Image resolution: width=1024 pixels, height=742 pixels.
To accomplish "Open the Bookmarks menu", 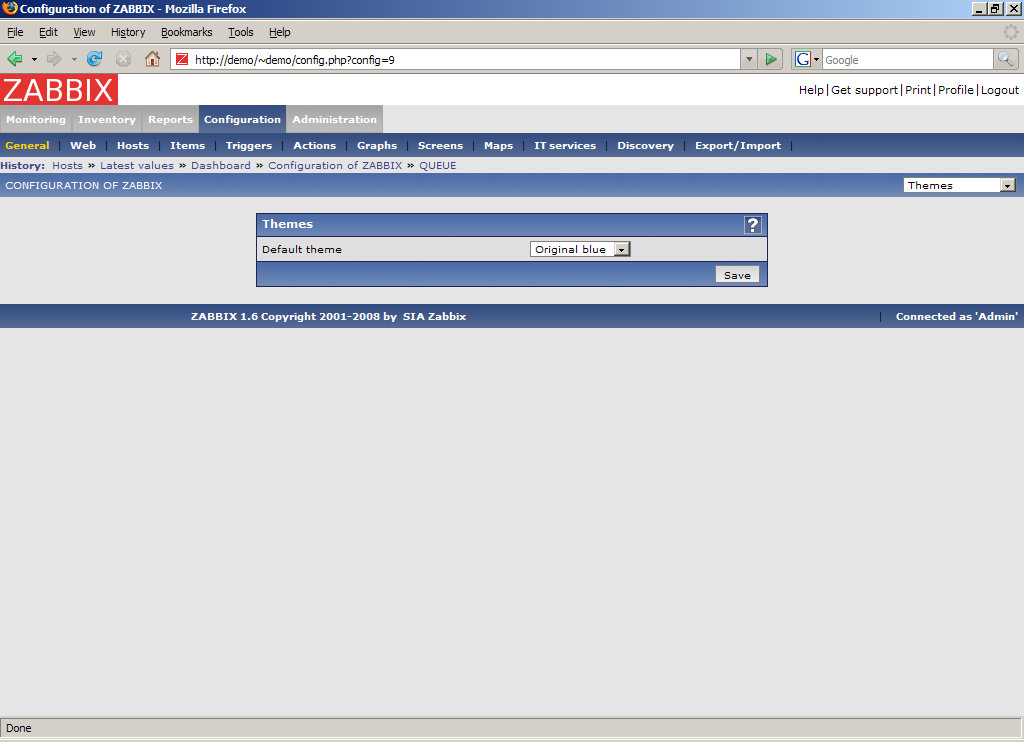I will tap(187, 32).
